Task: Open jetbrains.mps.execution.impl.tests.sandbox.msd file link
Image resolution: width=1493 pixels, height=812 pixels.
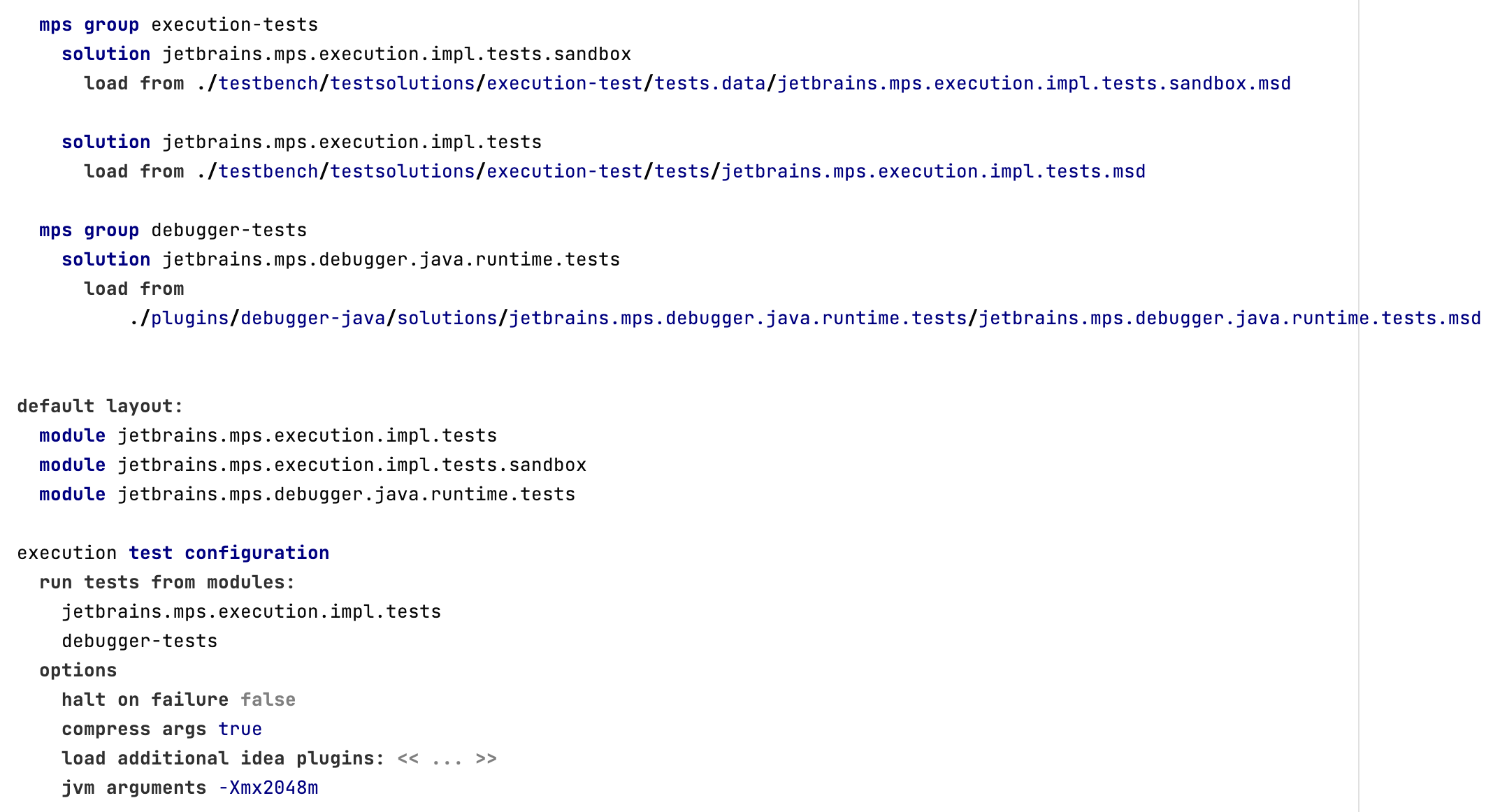Action: [1034, 84]
